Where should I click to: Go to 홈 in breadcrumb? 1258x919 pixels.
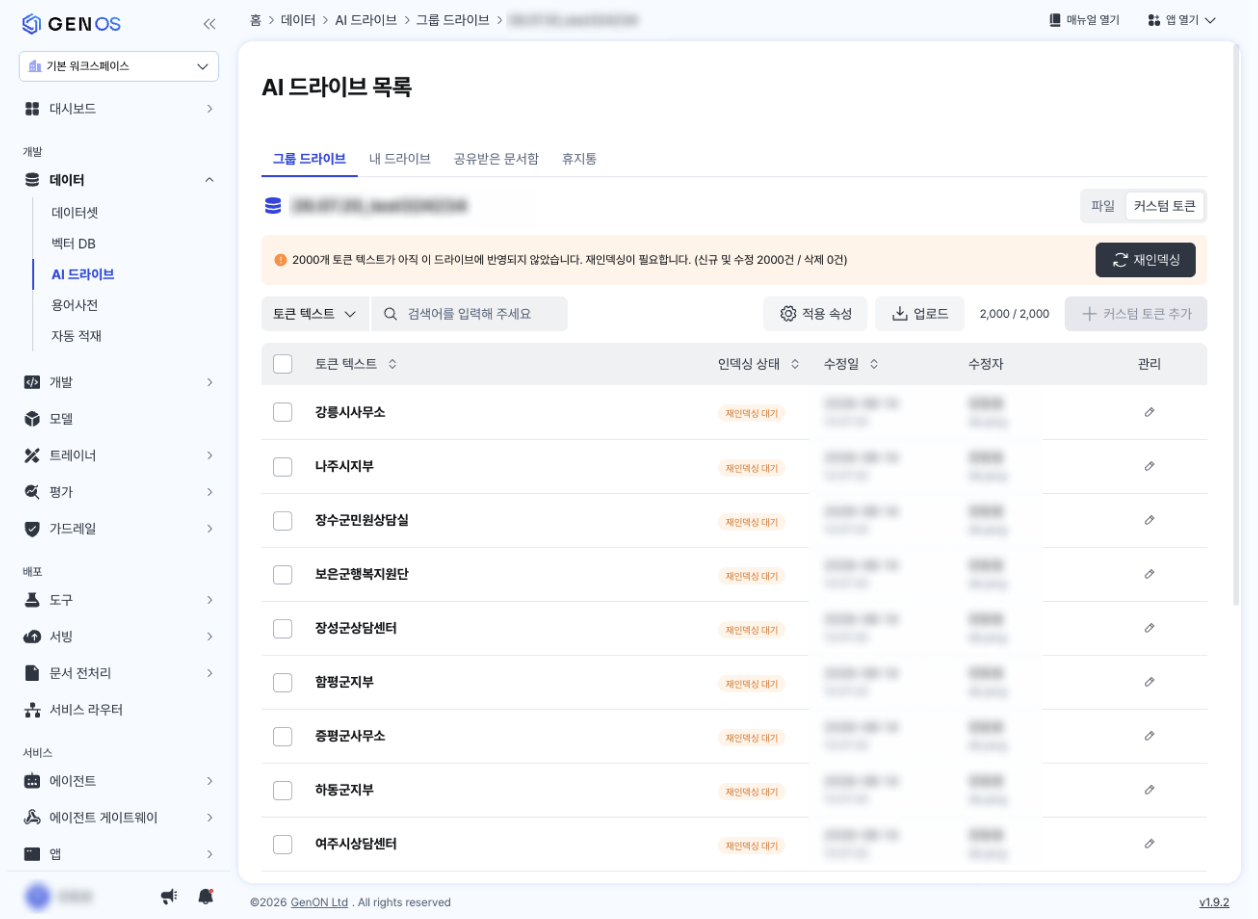click(x=256, y=20)
